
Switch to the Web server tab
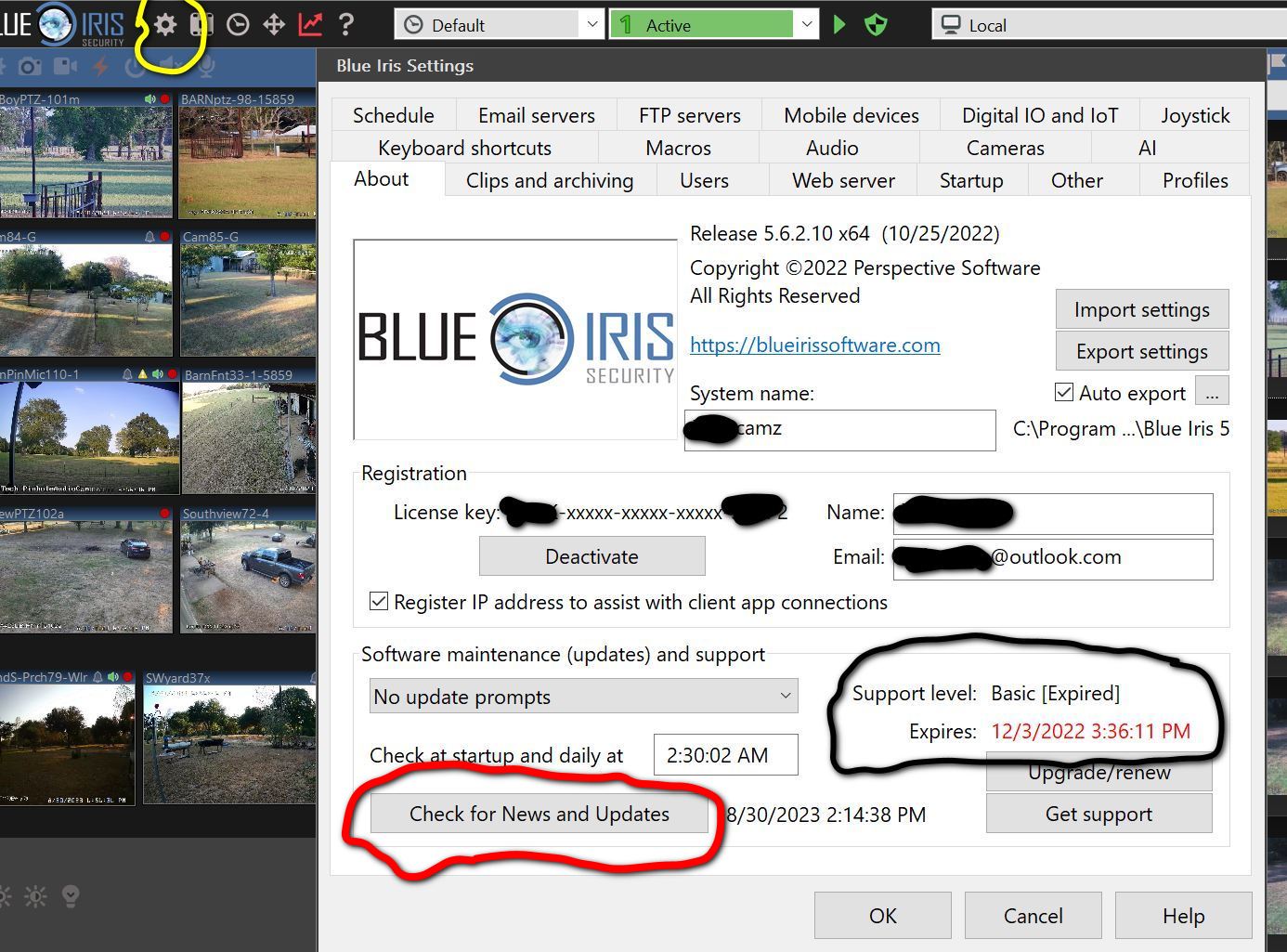pyautogui.click(x=844, y=180)
